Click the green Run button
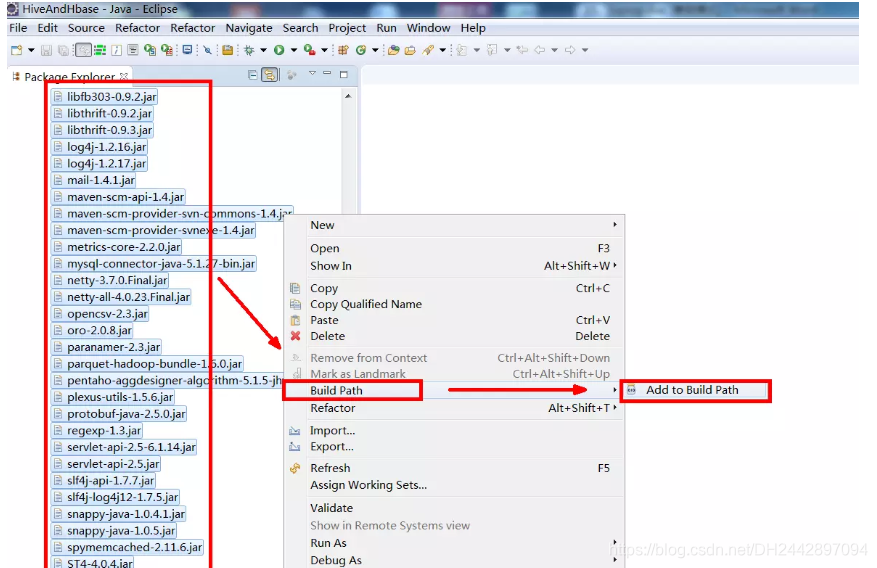 coord(279,50)
